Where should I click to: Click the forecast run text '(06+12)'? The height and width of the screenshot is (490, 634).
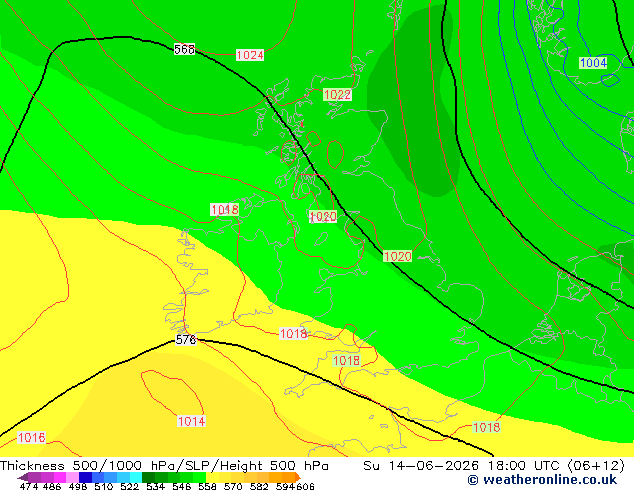click(596, 466)
